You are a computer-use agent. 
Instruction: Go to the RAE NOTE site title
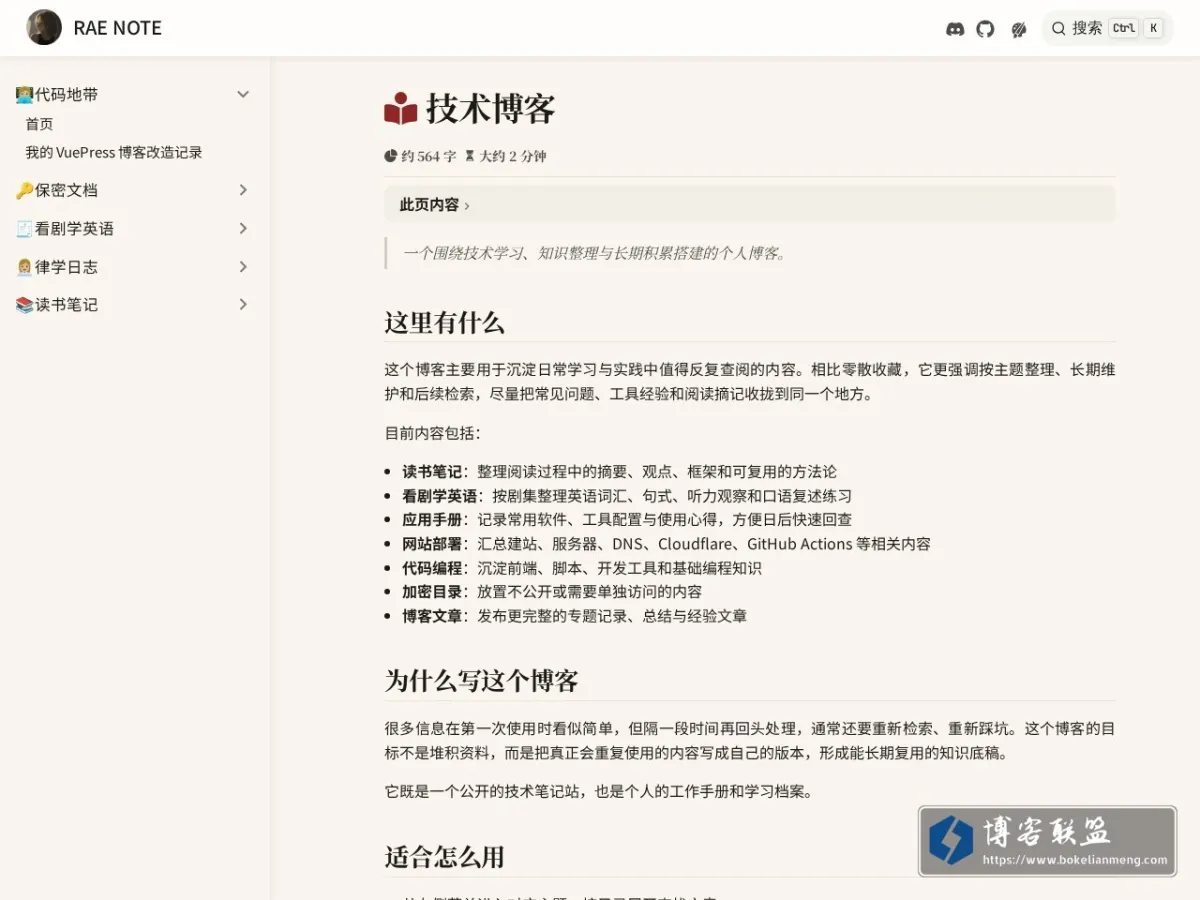point(118,28)
